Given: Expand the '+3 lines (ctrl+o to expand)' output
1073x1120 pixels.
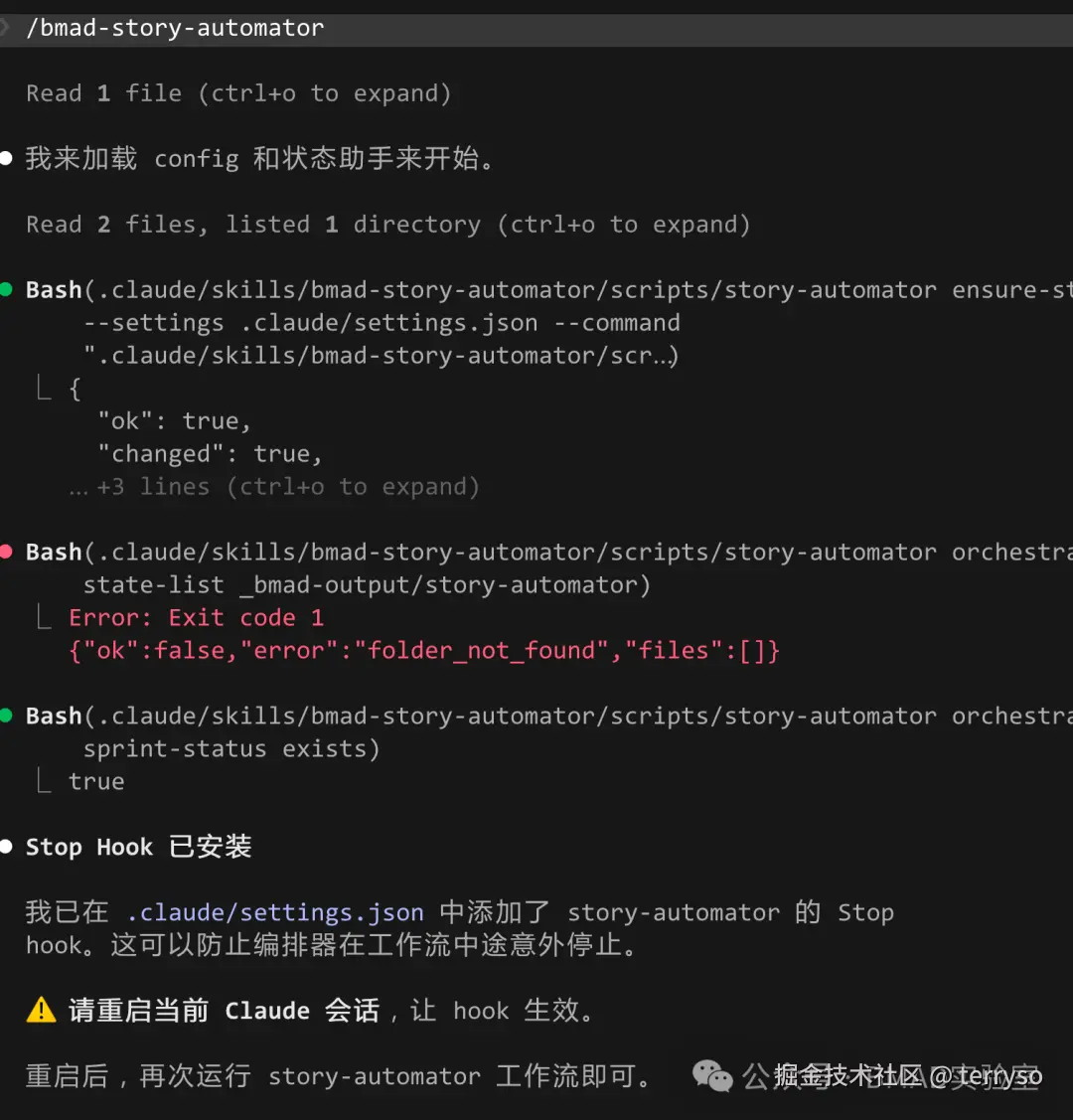Looking at the screenshot, I should coord(274,486).
